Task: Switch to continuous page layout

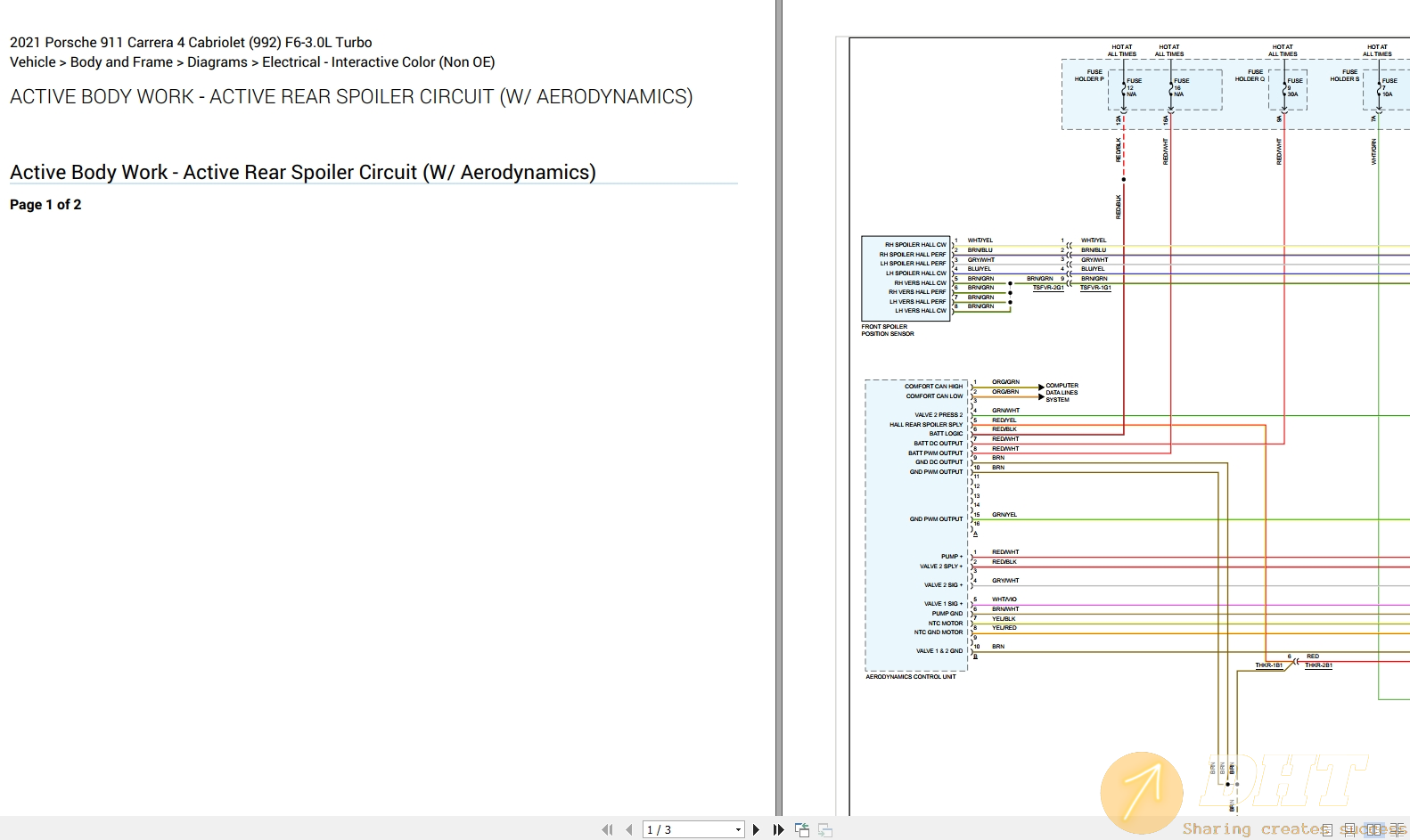Action: click(1349, 829)
